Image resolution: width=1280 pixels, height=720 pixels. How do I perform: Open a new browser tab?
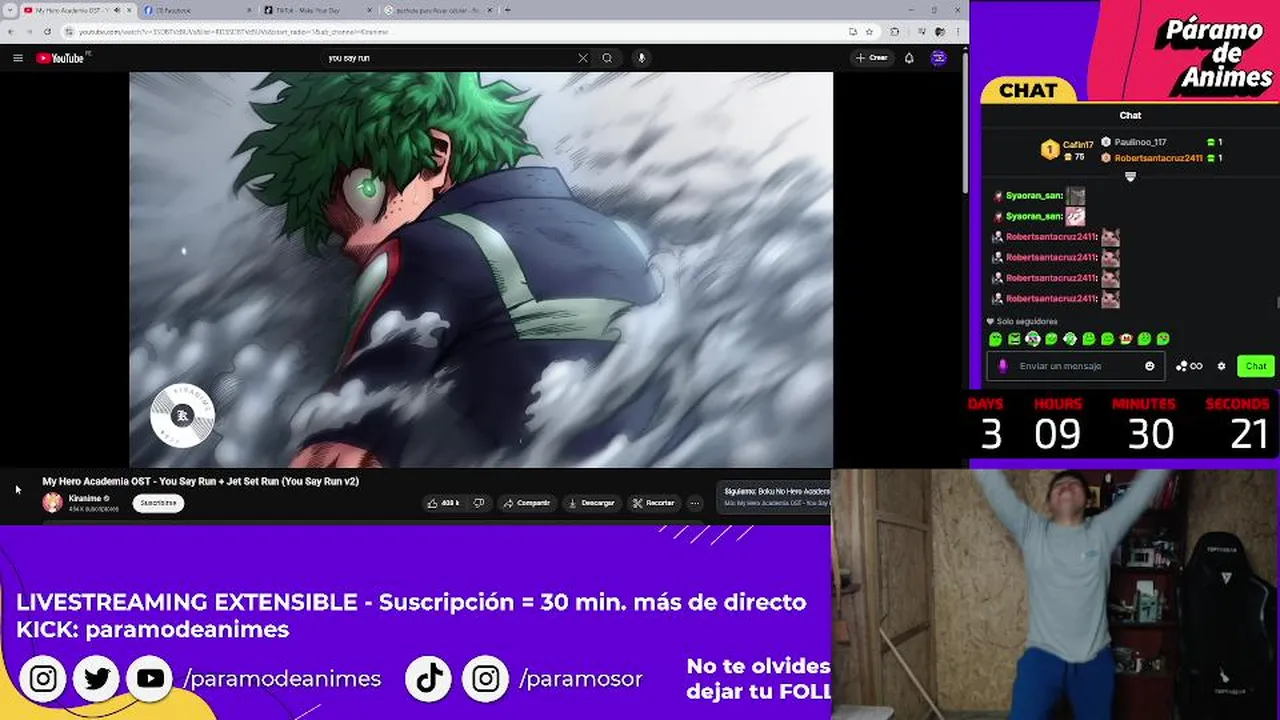(x=508, y=10)
